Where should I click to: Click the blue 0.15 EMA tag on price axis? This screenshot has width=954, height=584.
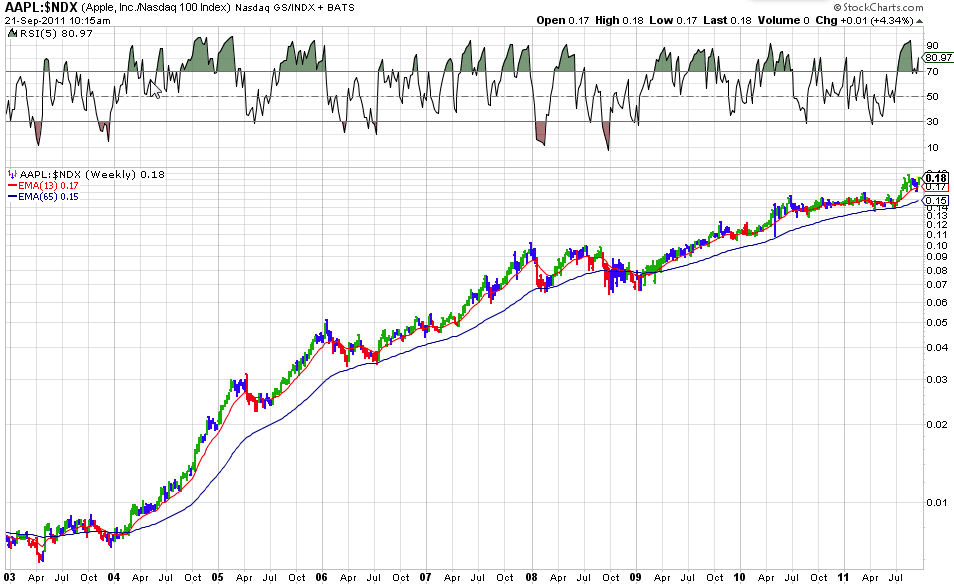936,201
